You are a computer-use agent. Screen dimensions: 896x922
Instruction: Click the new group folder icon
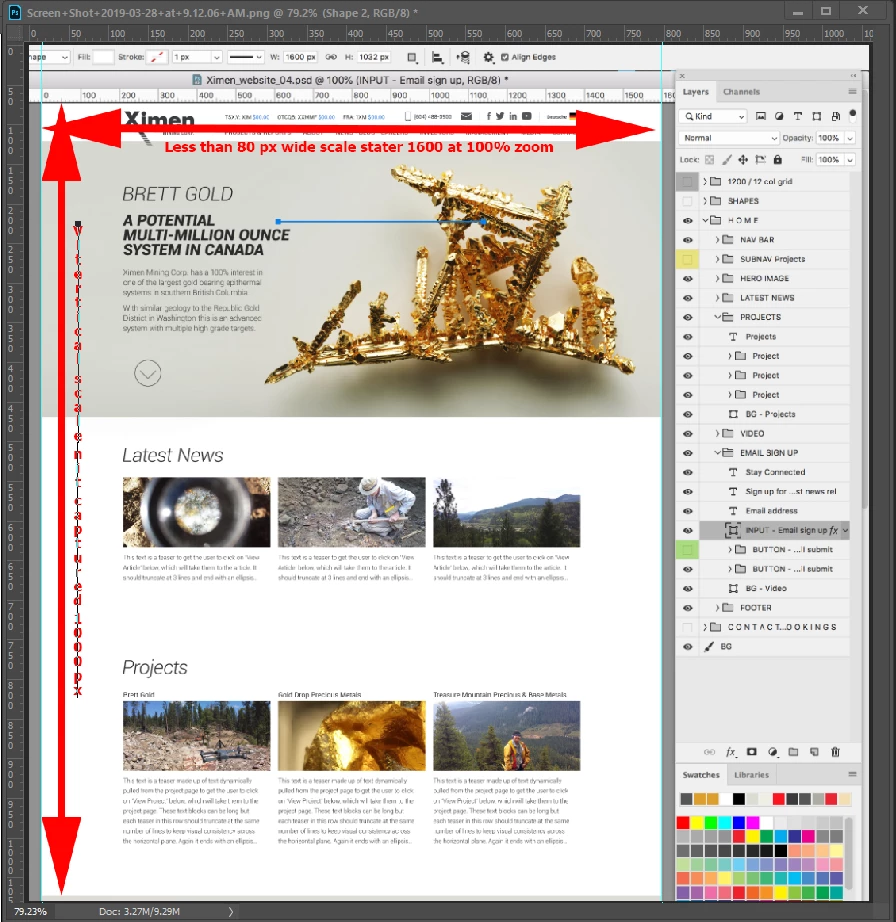pos(793,752)
